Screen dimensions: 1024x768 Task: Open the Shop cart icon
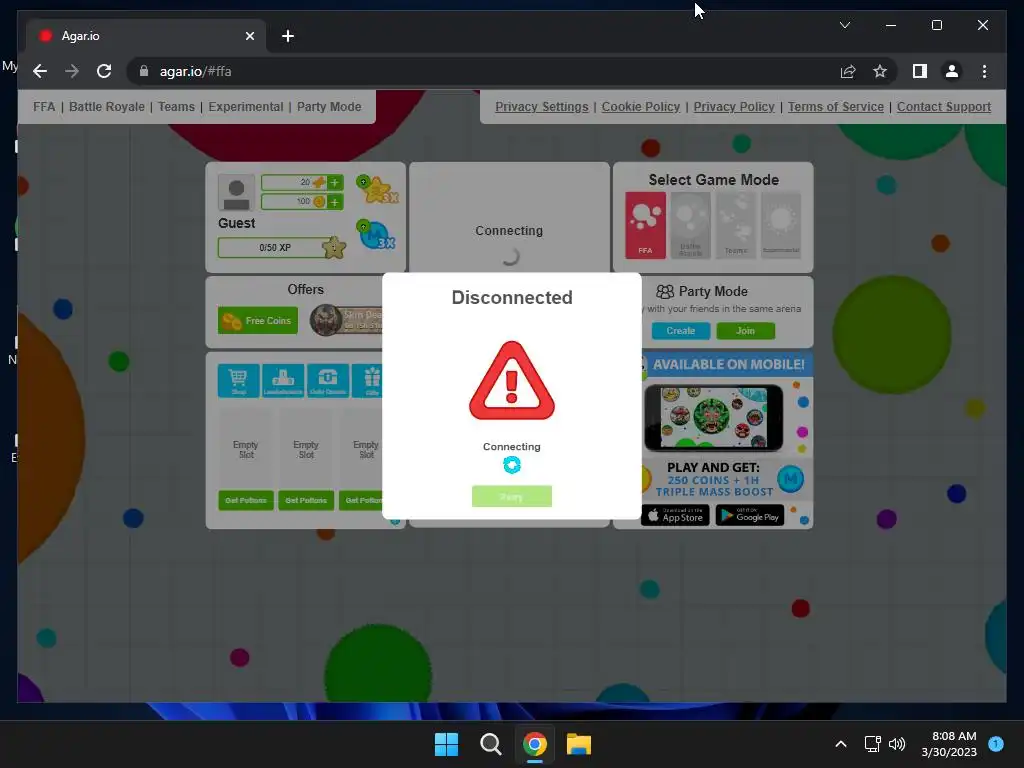coord(238,380)
